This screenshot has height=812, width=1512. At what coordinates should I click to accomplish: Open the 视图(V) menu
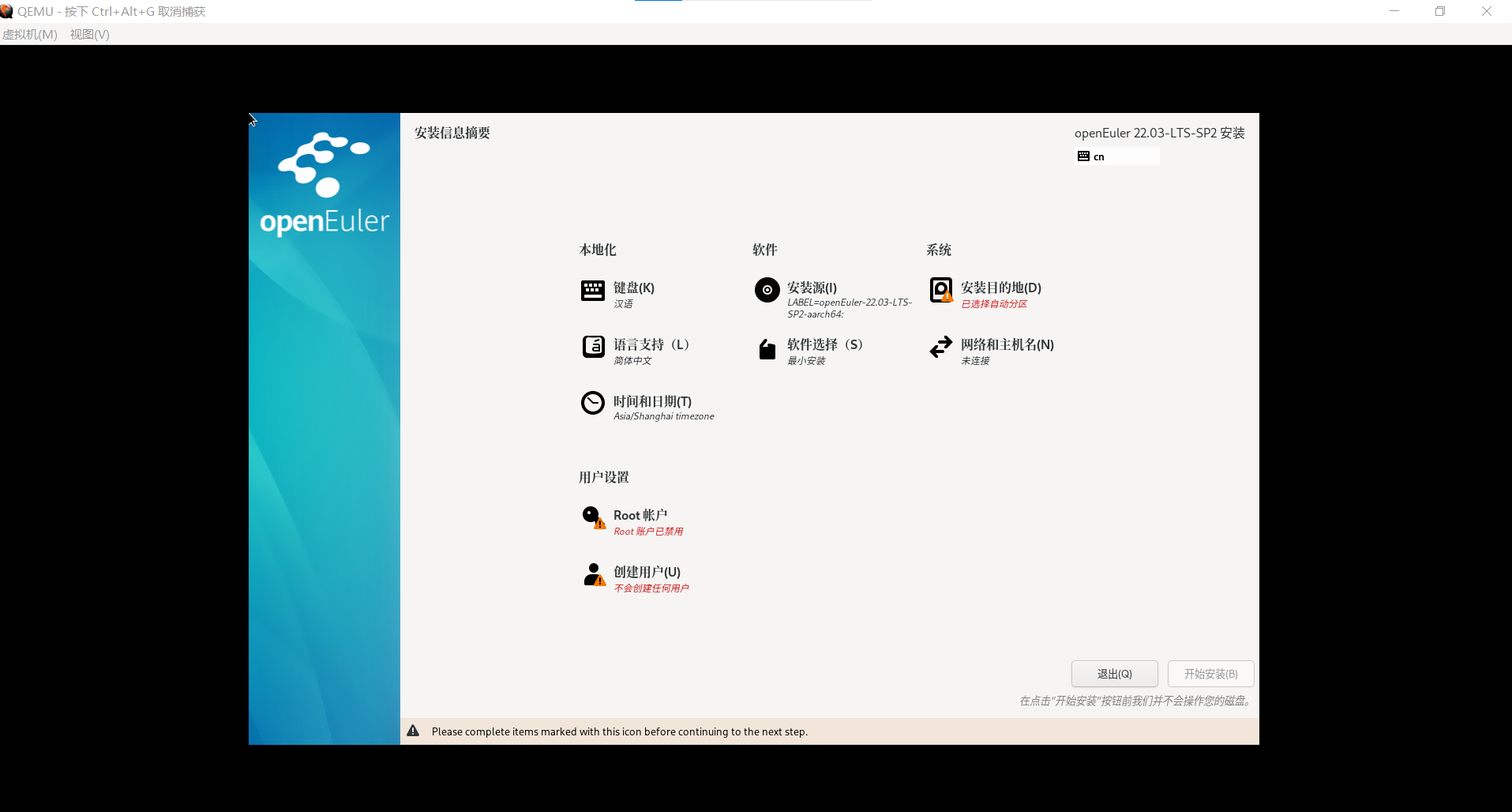(x=89, y=34)
